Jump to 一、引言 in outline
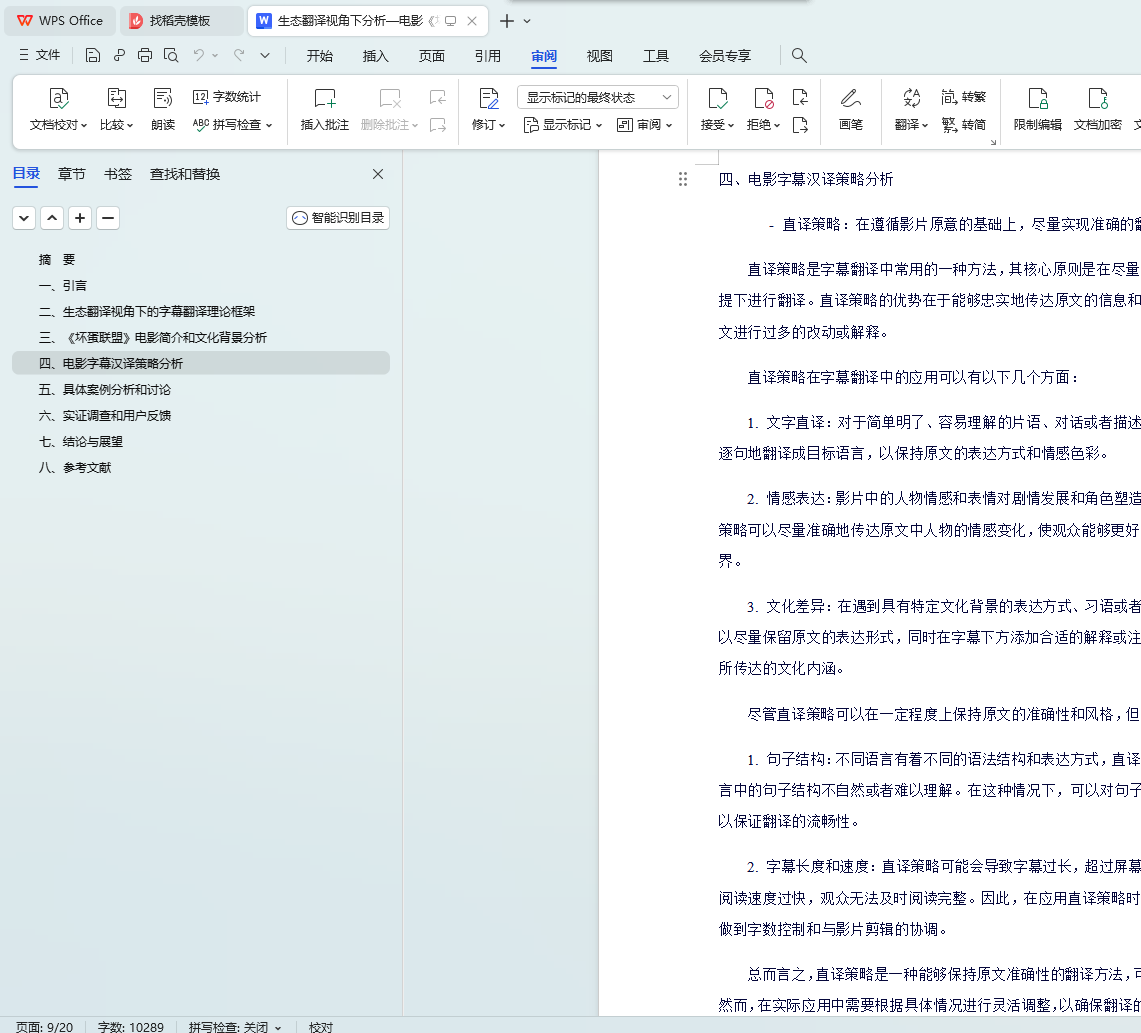 pos(63,286)
